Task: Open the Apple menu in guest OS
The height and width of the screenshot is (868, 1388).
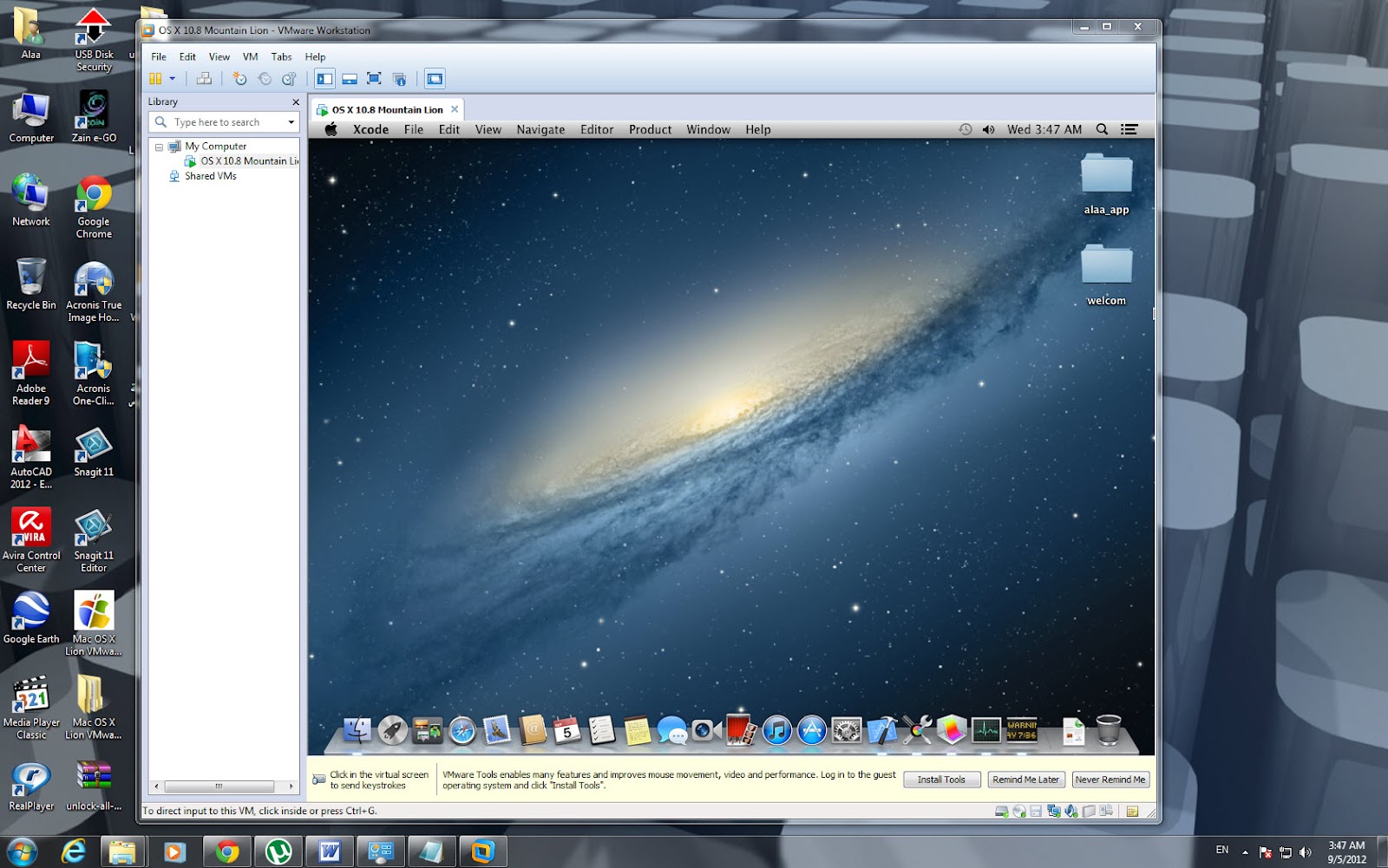Action: point(331,129)
